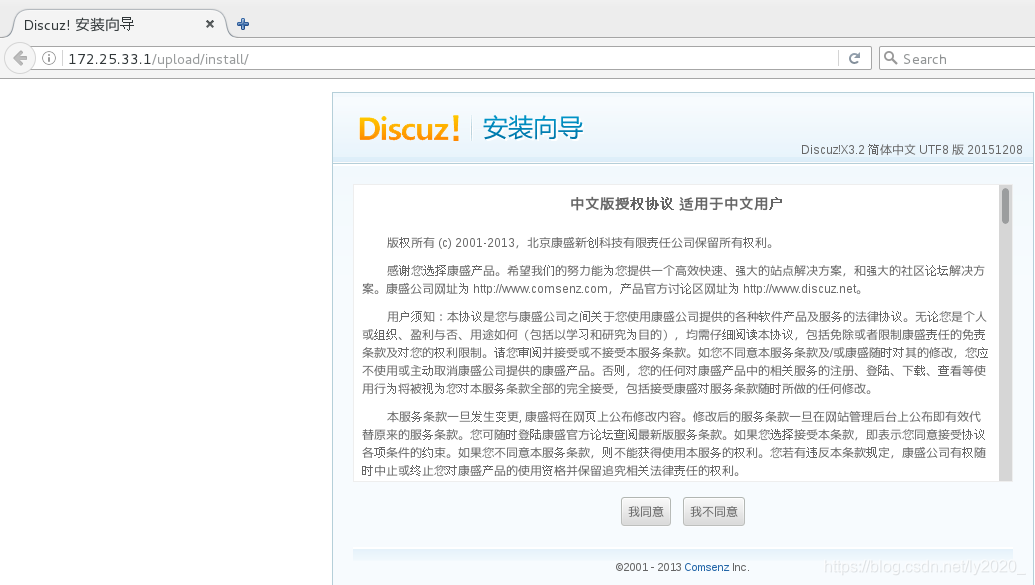This screenshot has width=1035, height=585.
Task: Click the 我不同意 button
Action: [x=714, y=512]
